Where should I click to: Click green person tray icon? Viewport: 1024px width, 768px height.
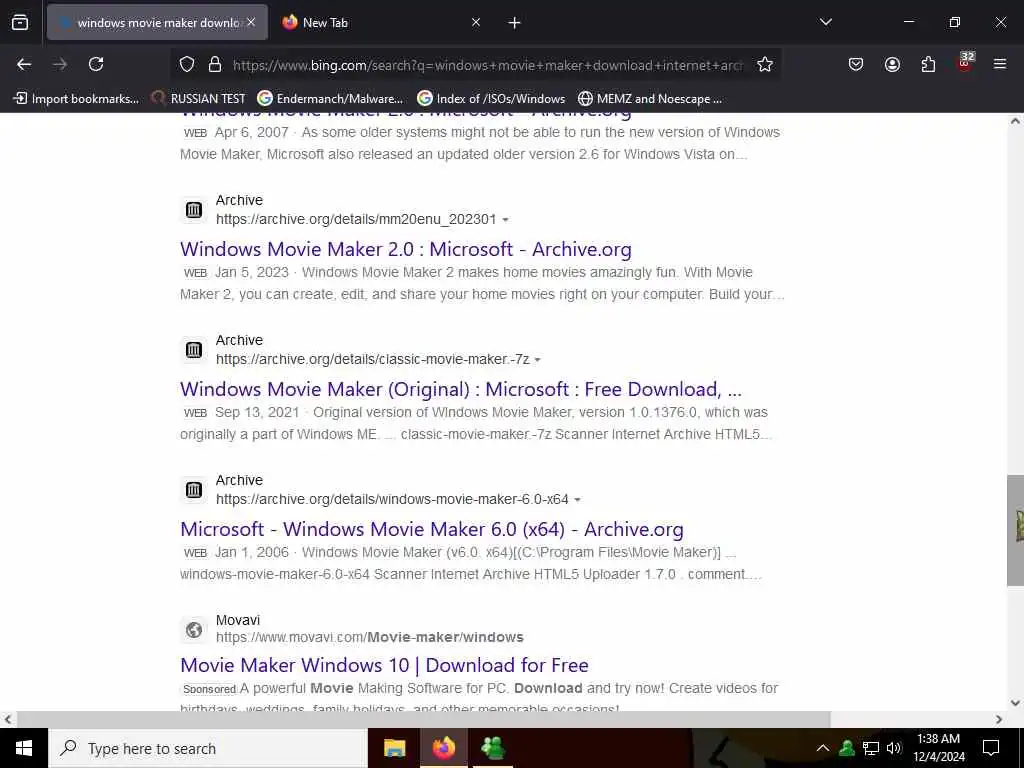(846, 748)
